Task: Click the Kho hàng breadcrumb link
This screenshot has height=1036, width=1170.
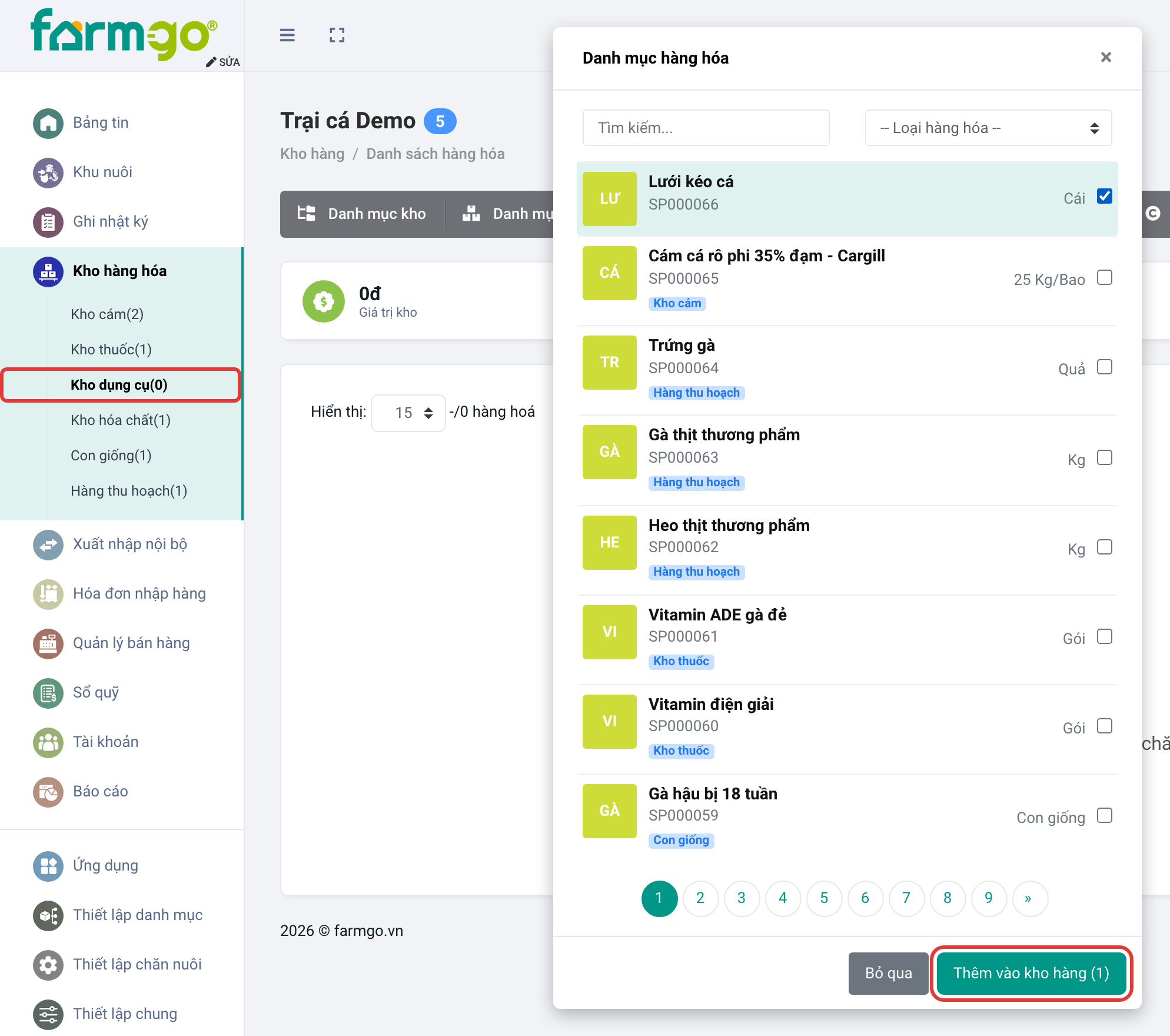Action: click(312, 154)
